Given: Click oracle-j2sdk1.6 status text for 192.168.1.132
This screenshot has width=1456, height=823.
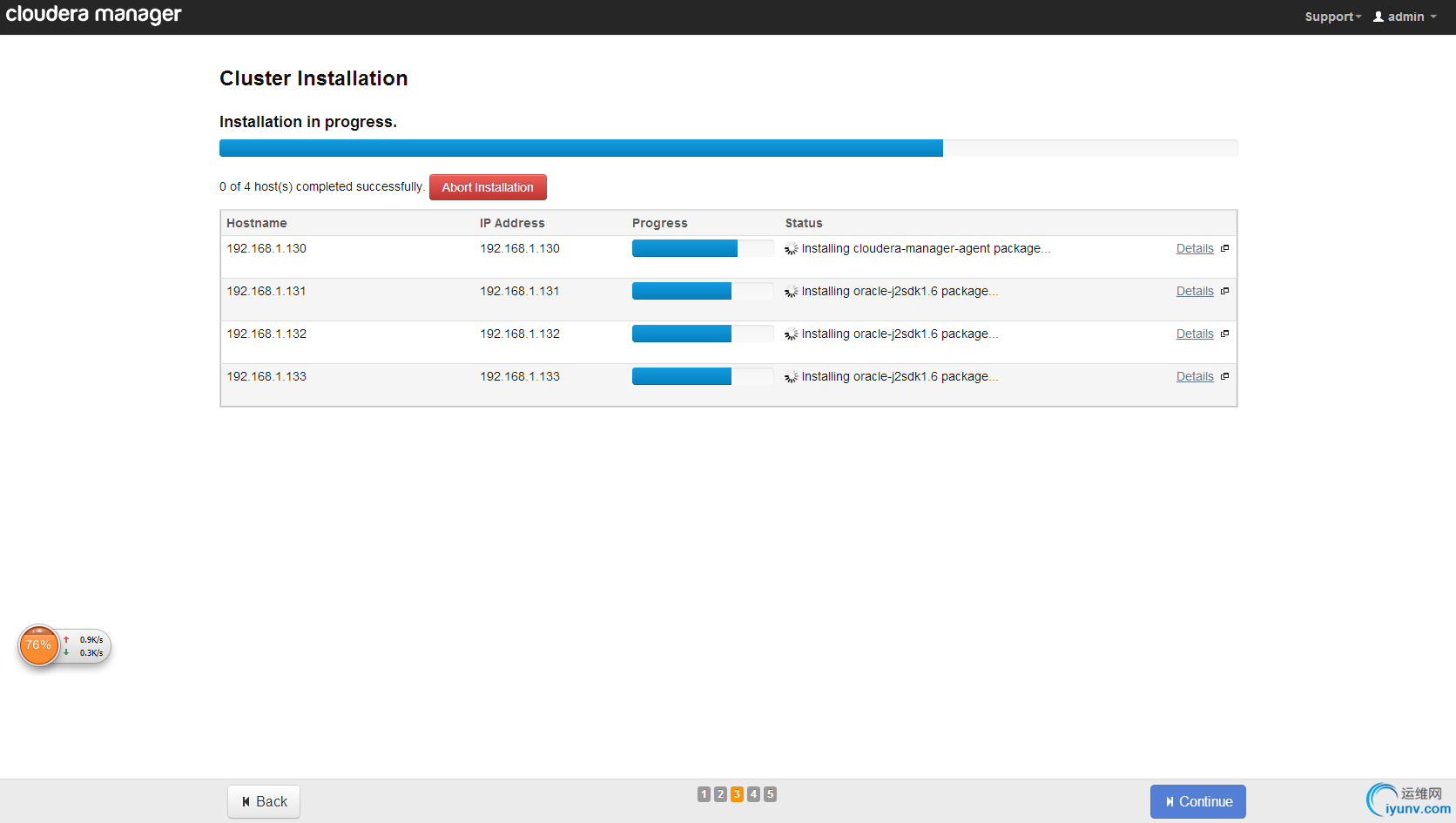Looking at the screenshot, I should [900, 334].
